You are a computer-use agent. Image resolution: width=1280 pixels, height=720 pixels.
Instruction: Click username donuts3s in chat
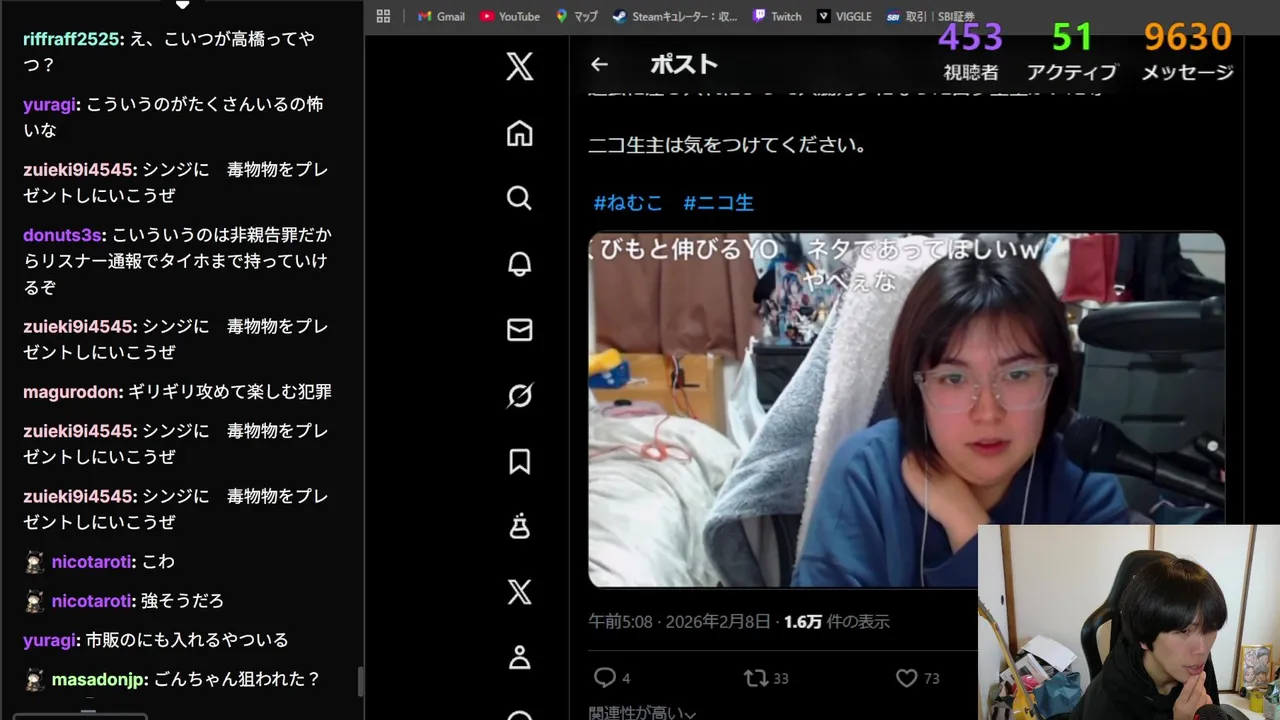pyautogui.click(x=63, y=235)
